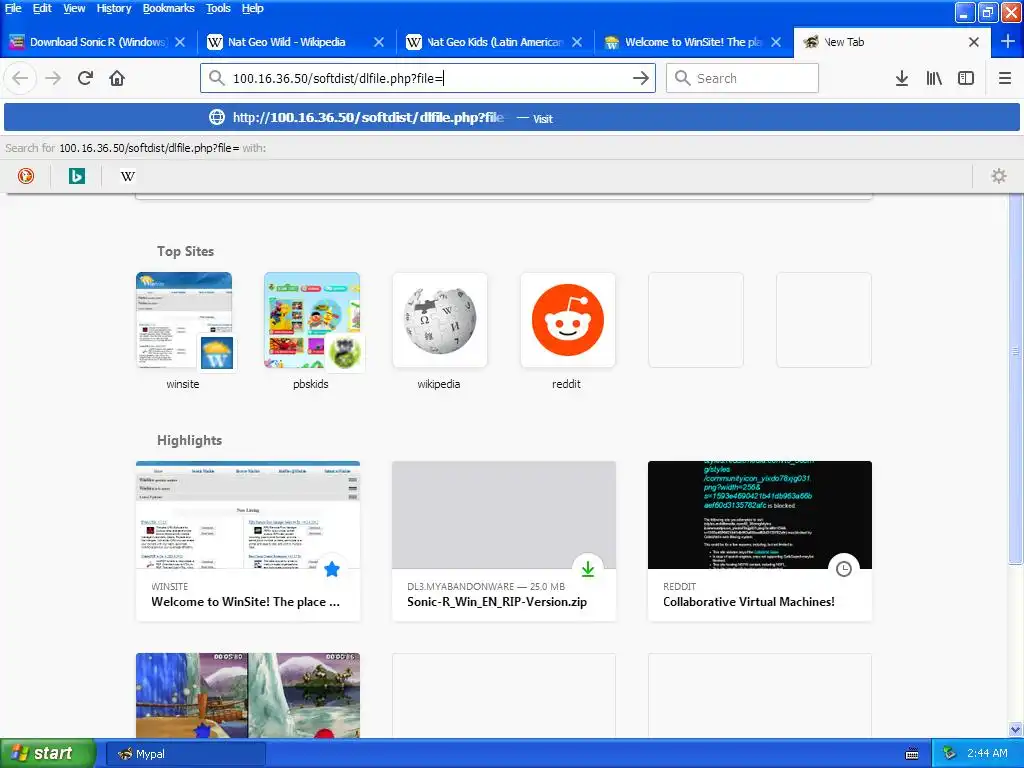Screen dimensions: 1024x768
Task: Open the Bookmarks menu
Action: coord(168,8)
